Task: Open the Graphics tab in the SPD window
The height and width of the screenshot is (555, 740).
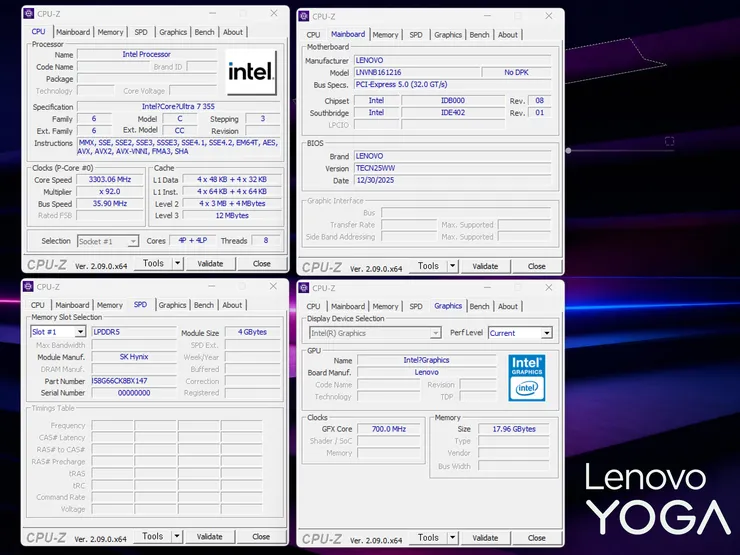Action: [172, 305]
